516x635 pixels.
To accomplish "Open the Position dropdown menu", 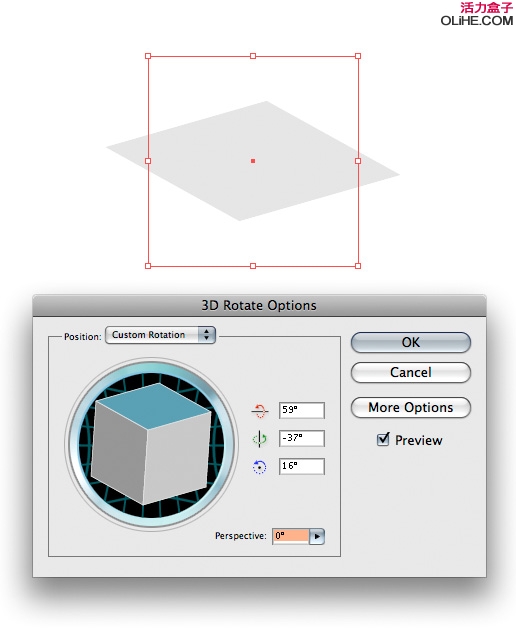I will coord(160,335).
